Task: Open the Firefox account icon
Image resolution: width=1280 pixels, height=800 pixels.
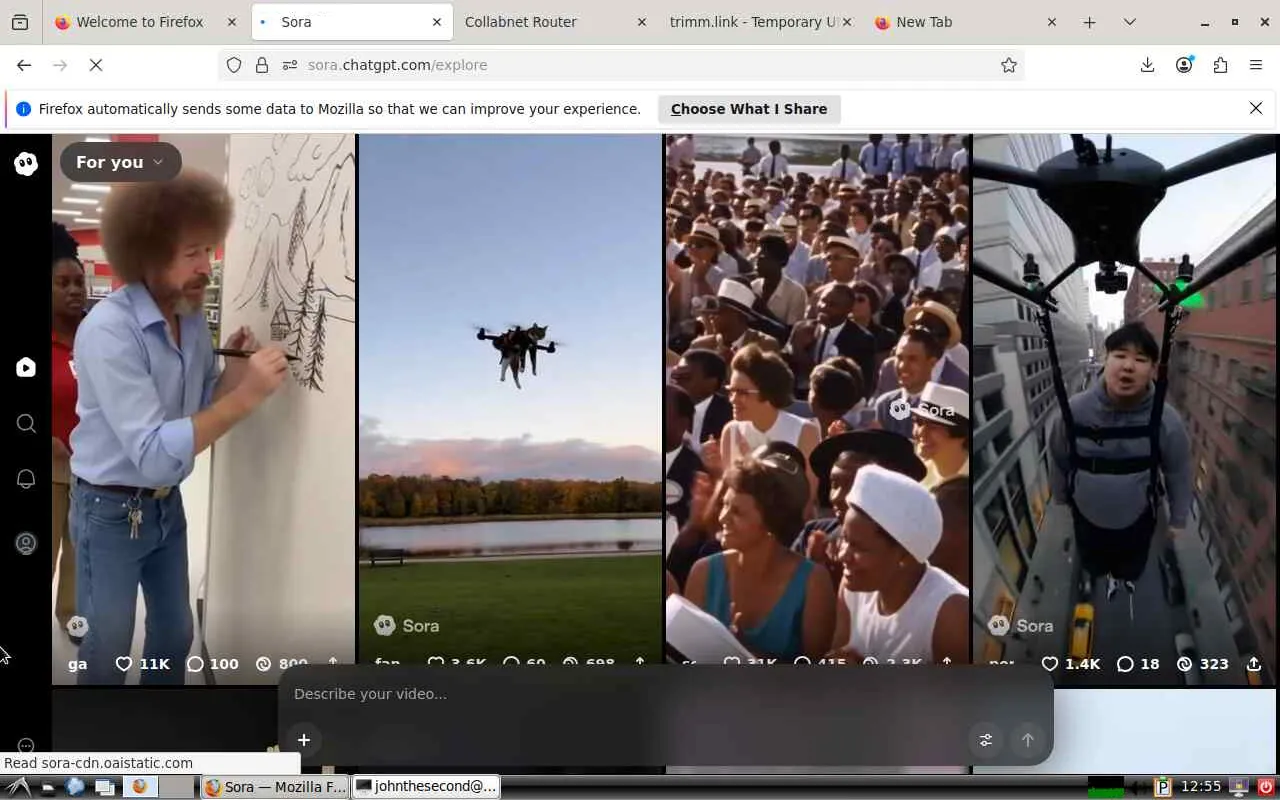Action: (1184, 65)
